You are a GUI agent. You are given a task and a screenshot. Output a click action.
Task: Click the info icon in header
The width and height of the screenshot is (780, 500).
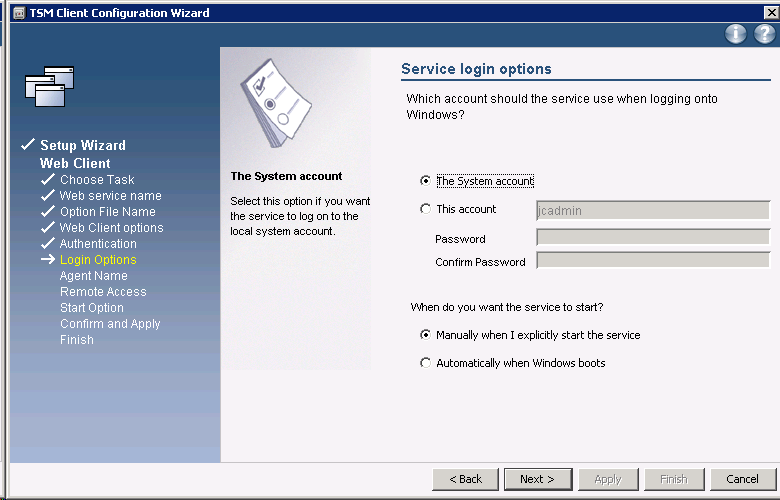click(736, 34)
